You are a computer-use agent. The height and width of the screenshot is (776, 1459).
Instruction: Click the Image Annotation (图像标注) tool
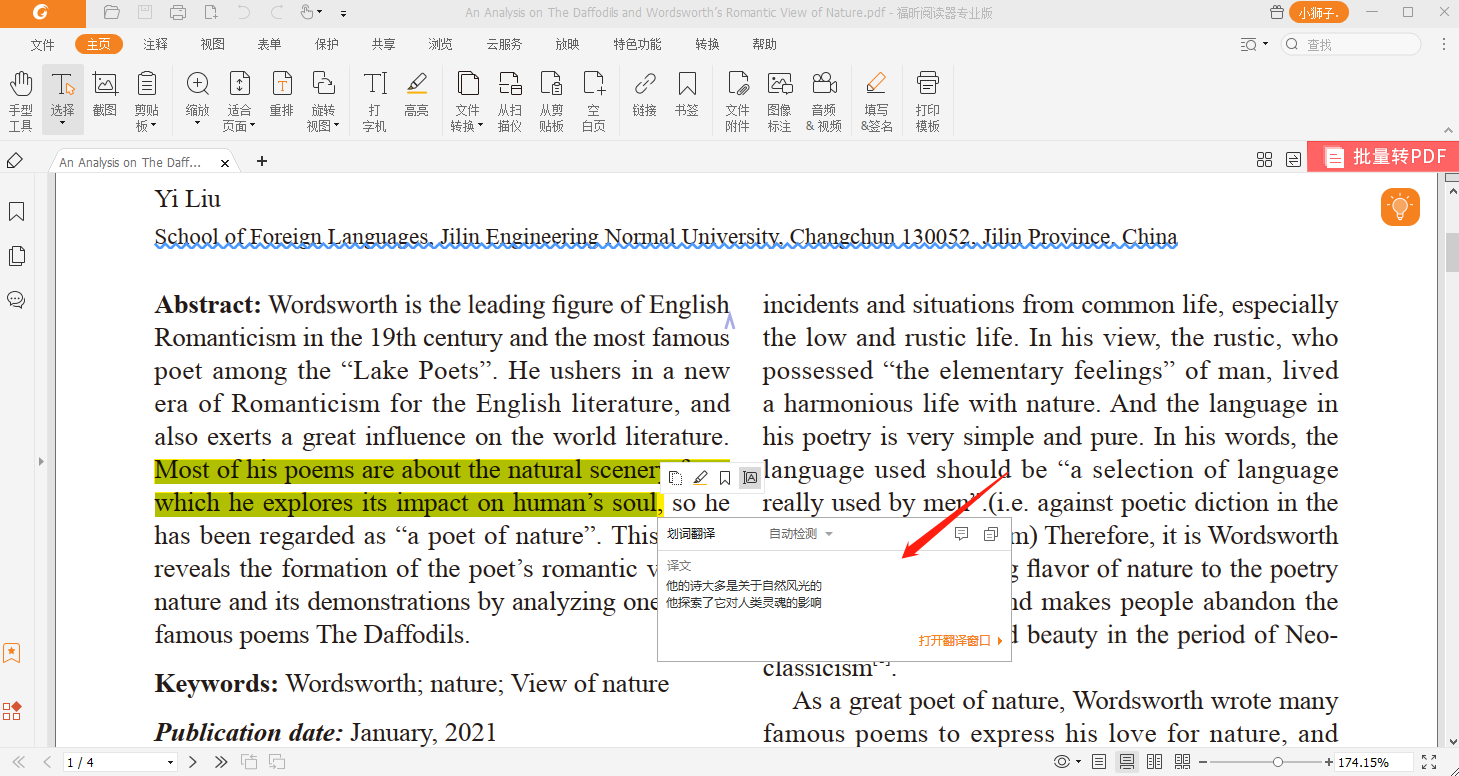(x=780, y=100)
